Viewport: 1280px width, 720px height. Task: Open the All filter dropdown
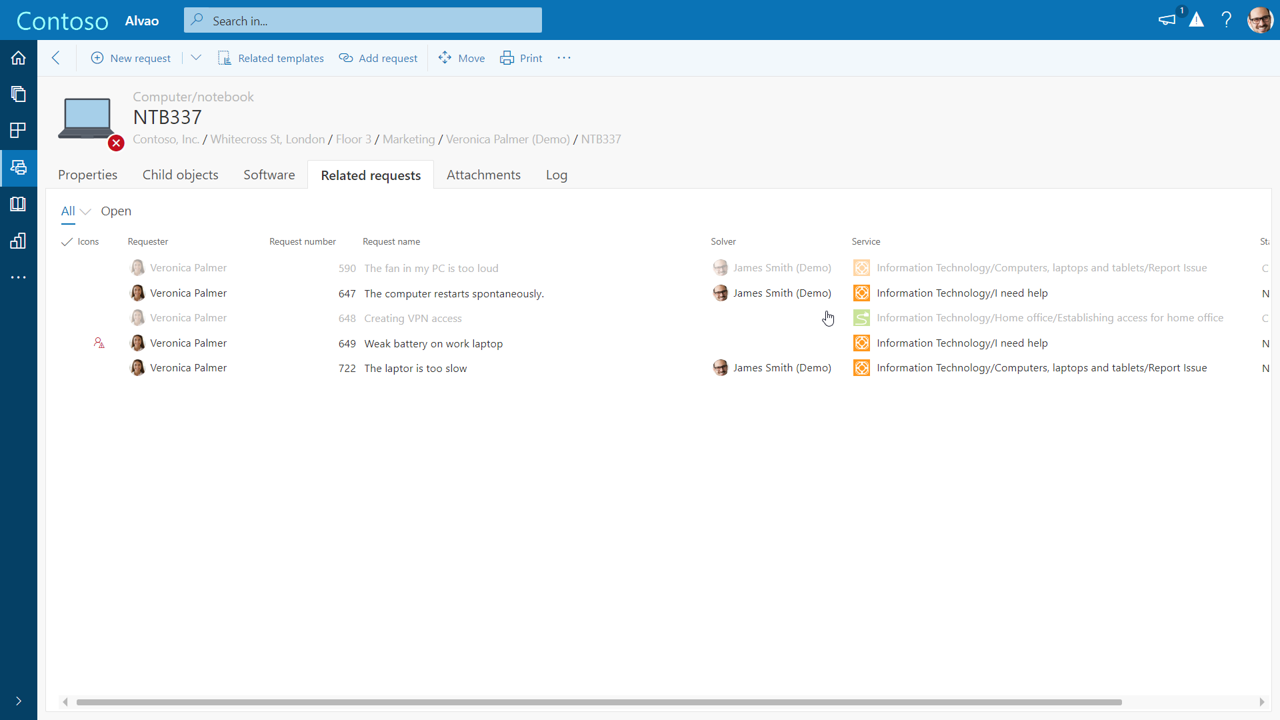(75, 211)
